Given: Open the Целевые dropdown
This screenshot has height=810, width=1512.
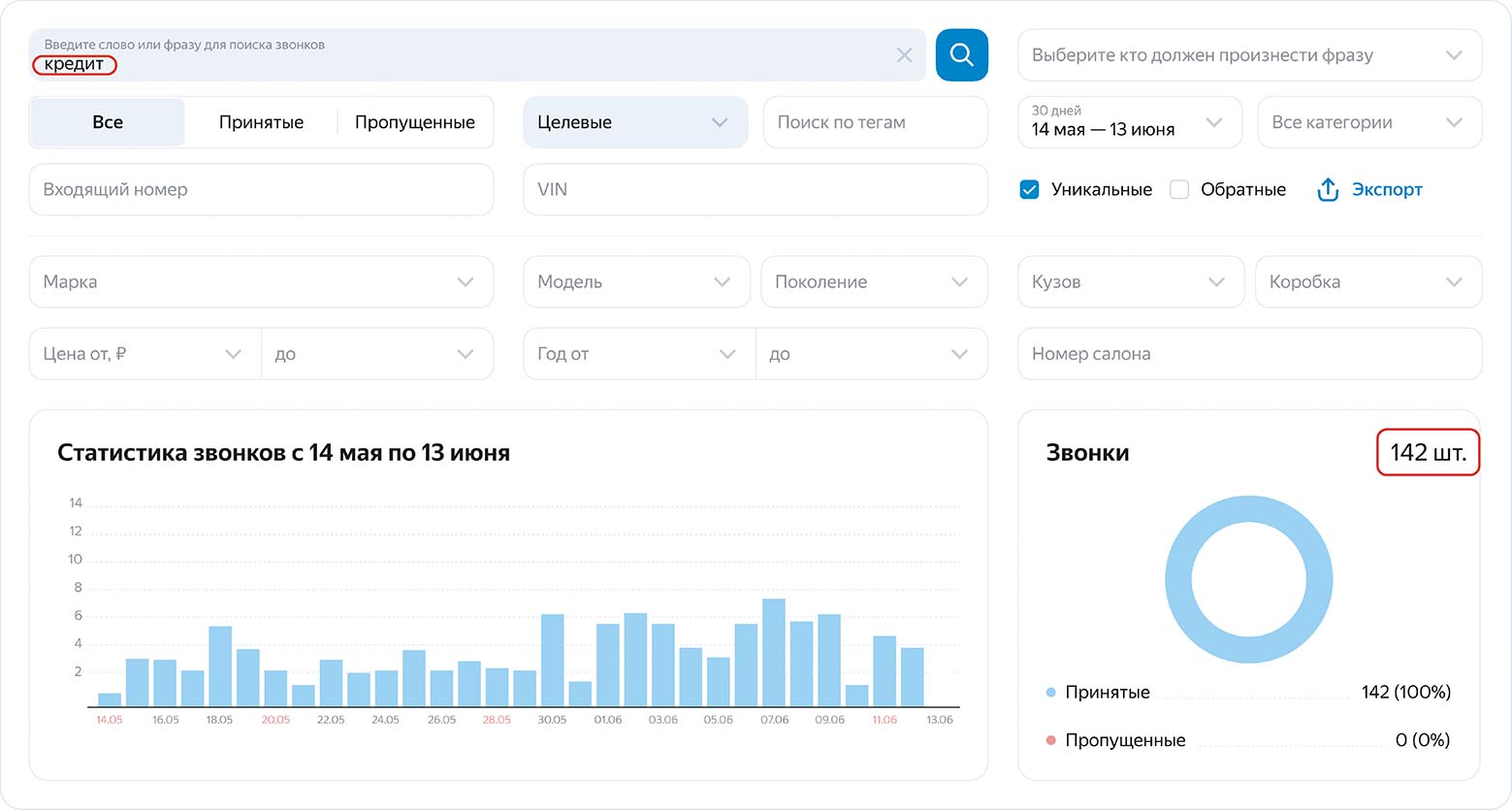Looking at the screenshot, I should [x=635, y=122].
